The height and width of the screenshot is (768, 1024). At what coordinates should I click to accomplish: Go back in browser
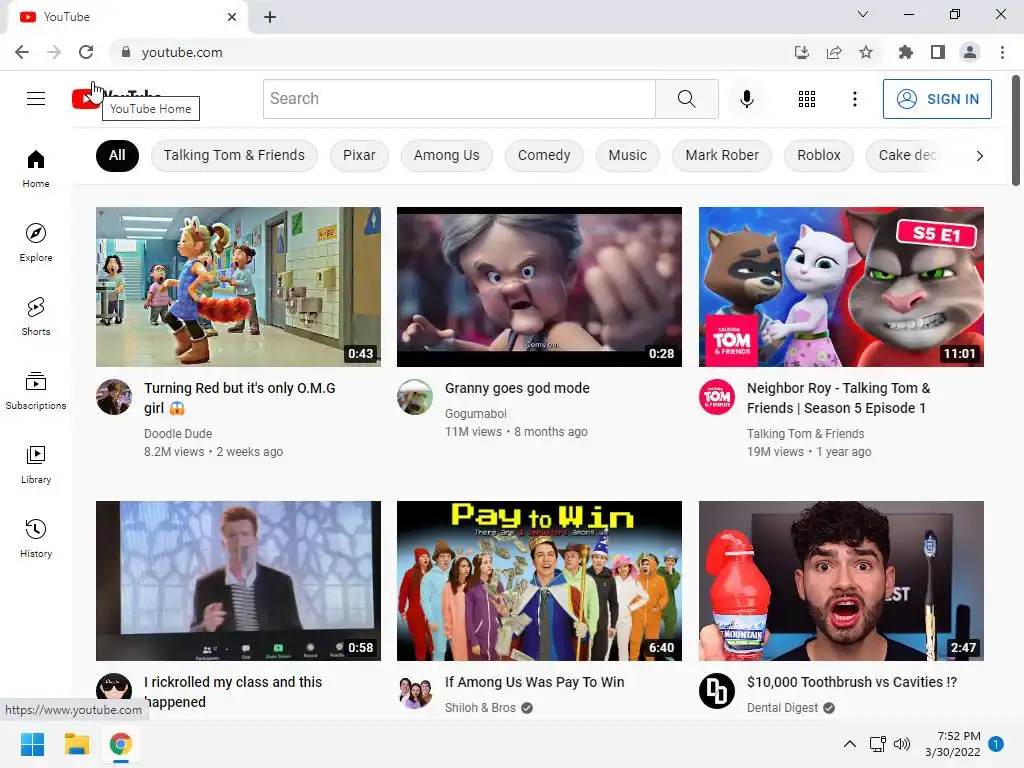[x=22, y=52]
